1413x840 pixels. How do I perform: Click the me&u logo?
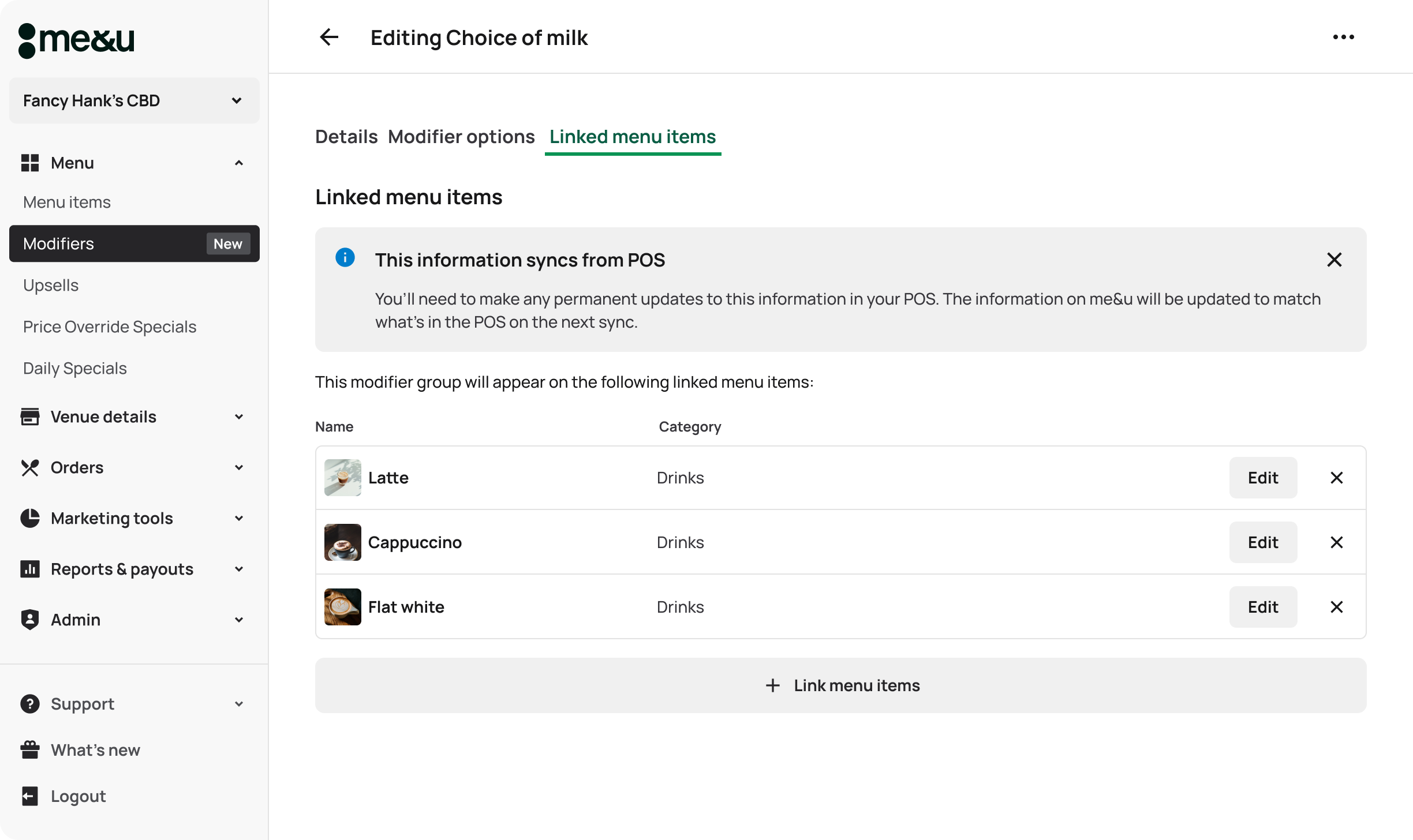coord(76,40)
